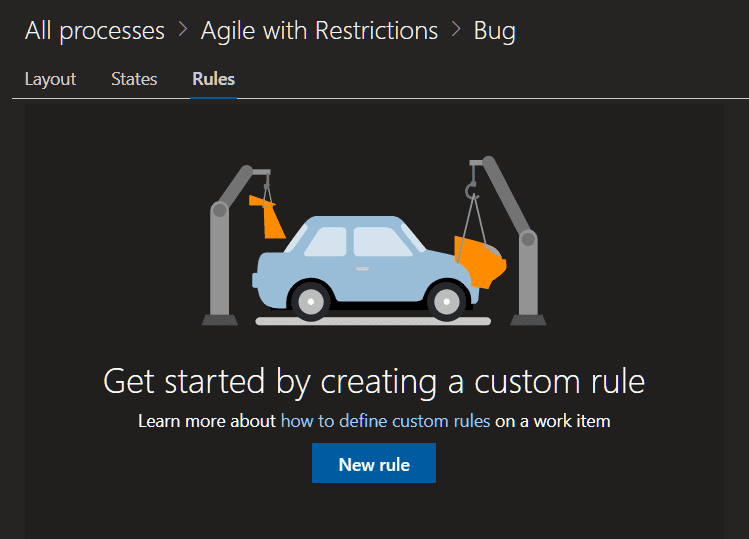Go to Agile with Restrictions process
This screenshot has height=539, width=749.
pyautogui.click(x=319, y=31)
